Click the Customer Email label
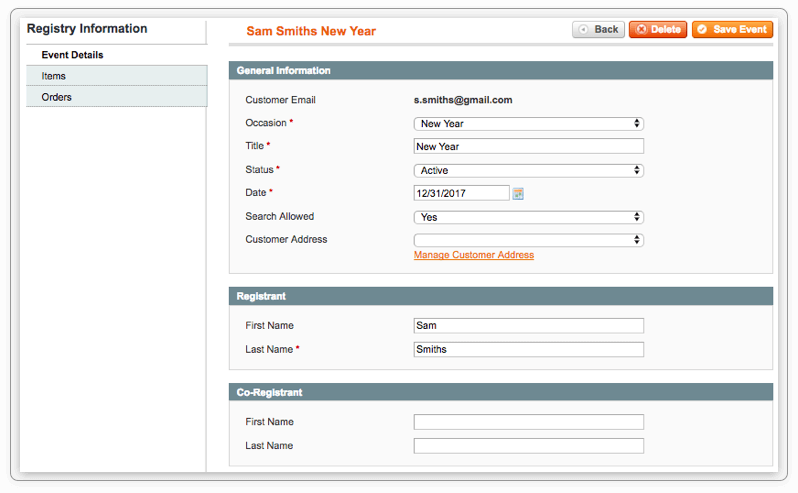Viewport: 798px width, 493px height. coord(280,100)
